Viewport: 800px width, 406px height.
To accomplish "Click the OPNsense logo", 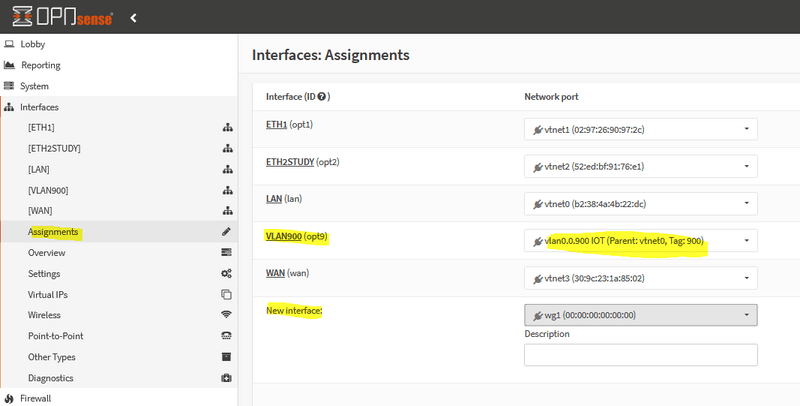I will coord(62,17).
